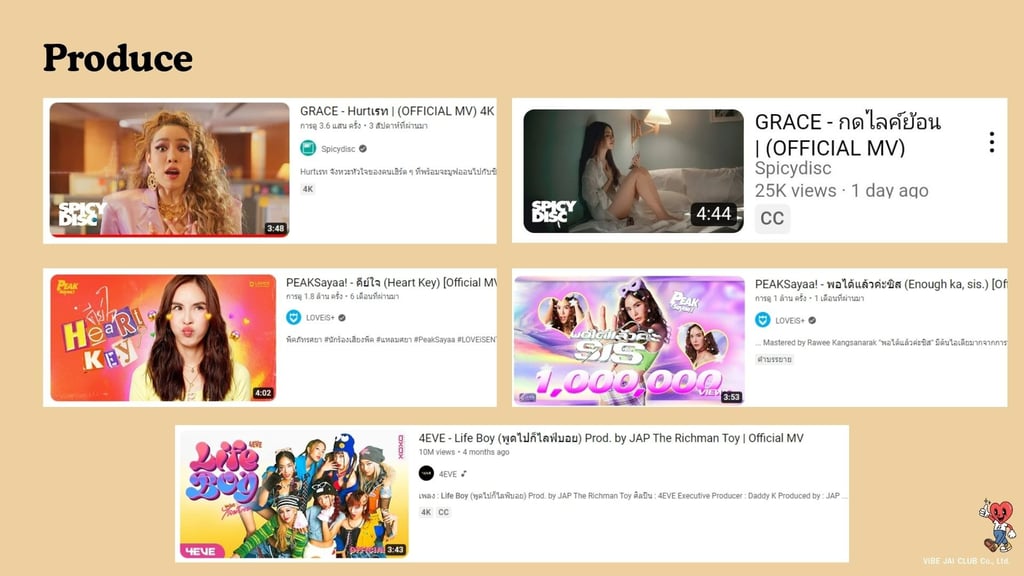Click LOVEiS+ channel name under Heart Key
This screenshot has width=1024, height=576.
point(320,318)
